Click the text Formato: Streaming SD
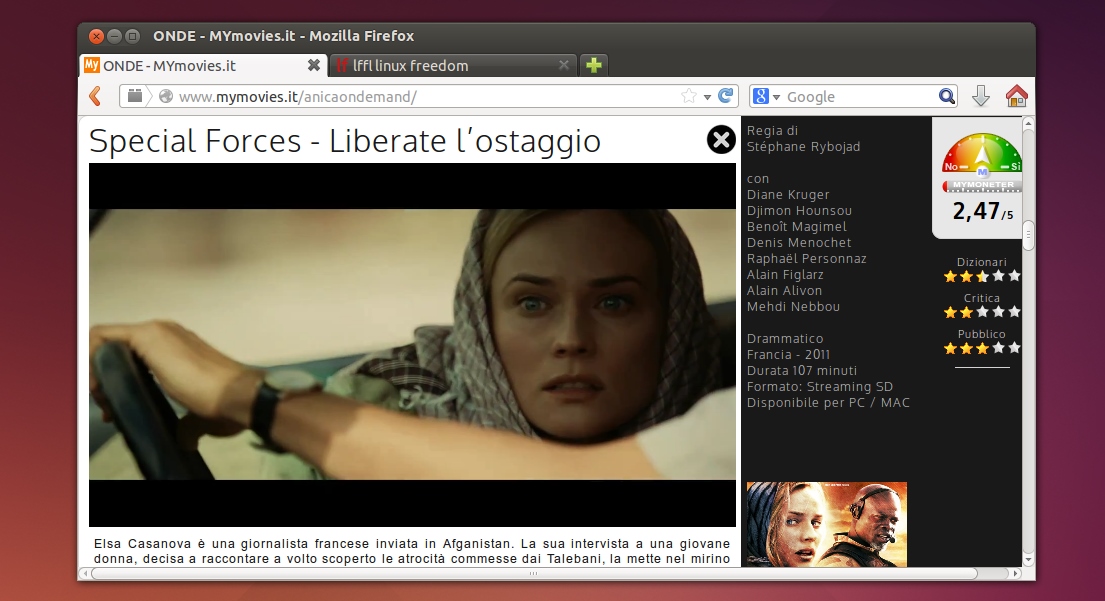 pos(820,387)
